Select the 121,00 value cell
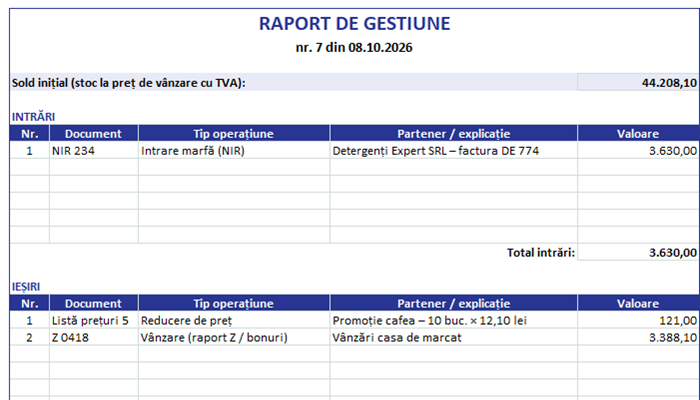Image resolution: width=700 pixels, height=400 pixels. click(638, 320)
